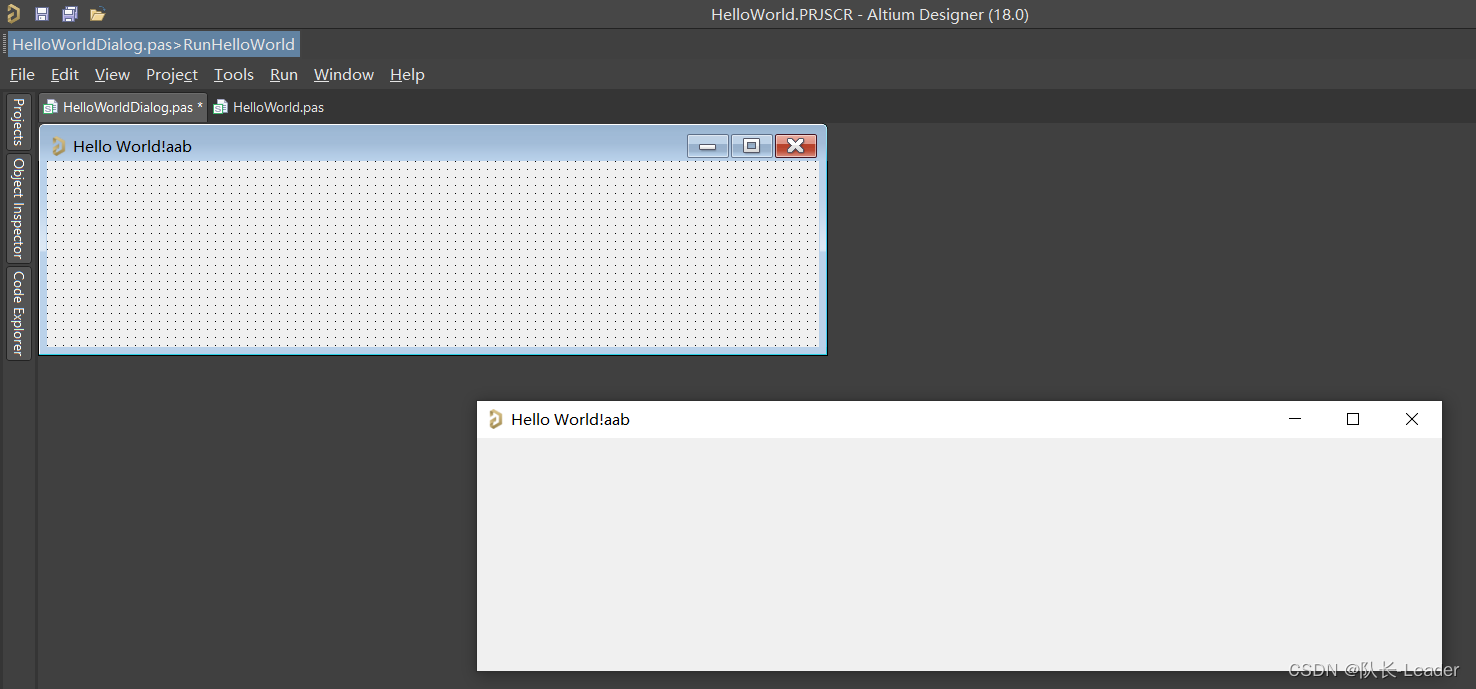Open the Run menu
Viewport: 1476px width, 689px height.
pyautogui.click(x=284, y=75)
